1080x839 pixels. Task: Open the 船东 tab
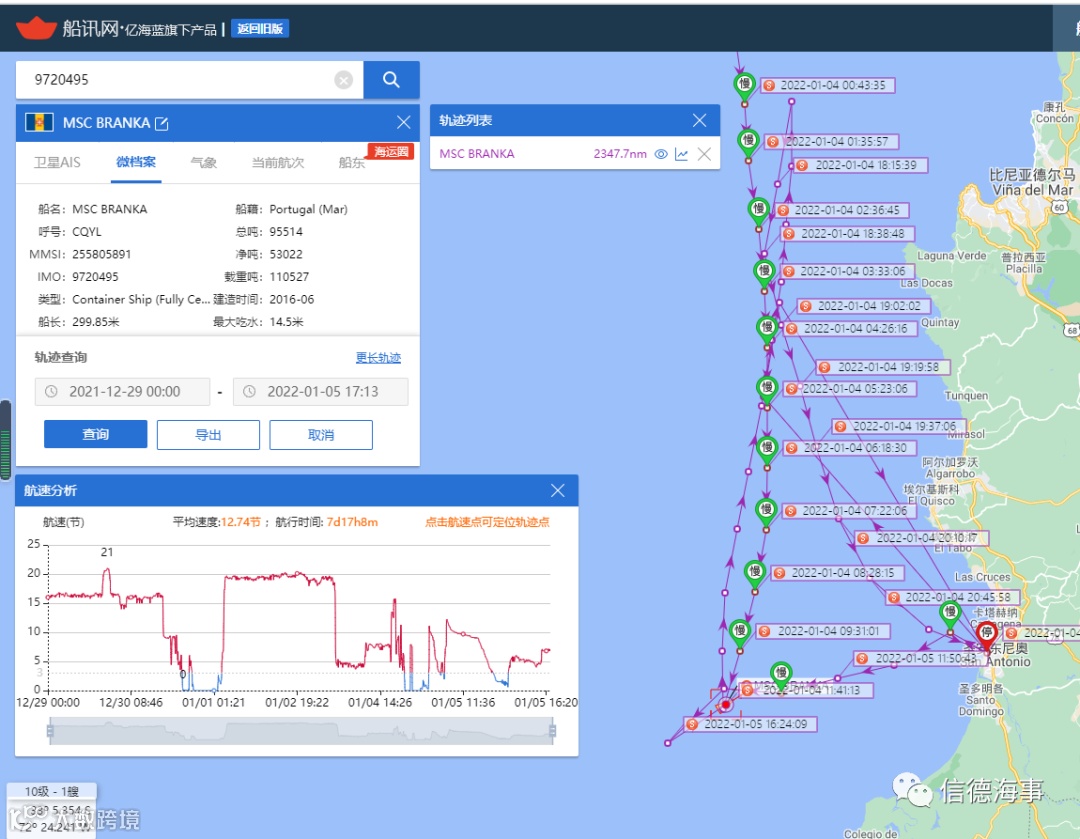click(x=352, y=163)
